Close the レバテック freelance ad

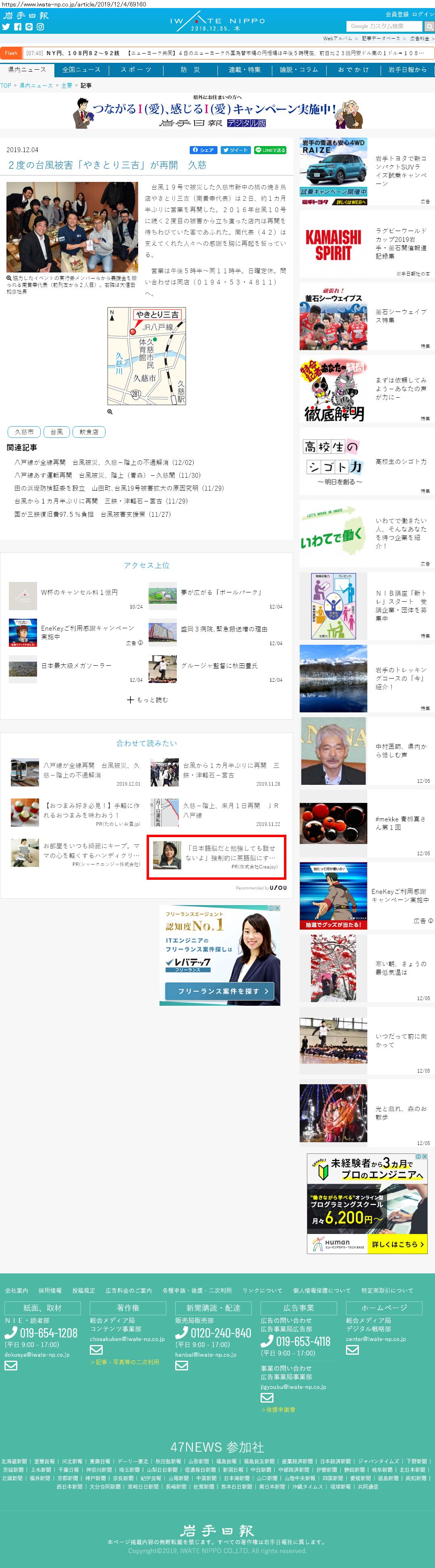(277, 908)
